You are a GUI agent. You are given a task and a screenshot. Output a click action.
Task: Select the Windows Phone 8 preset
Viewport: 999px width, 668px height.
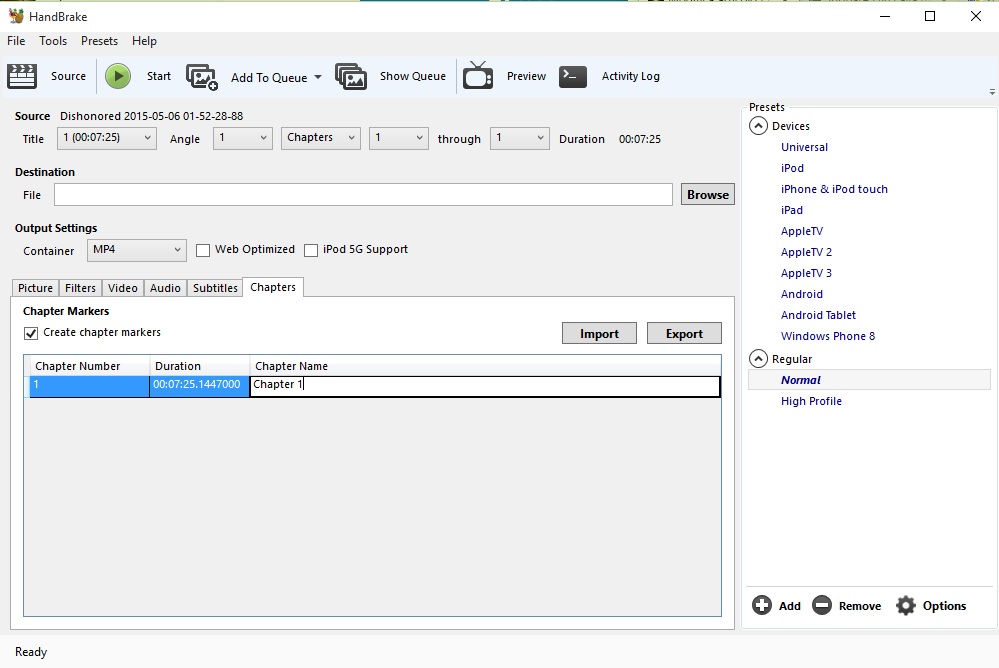coord(828,336)
